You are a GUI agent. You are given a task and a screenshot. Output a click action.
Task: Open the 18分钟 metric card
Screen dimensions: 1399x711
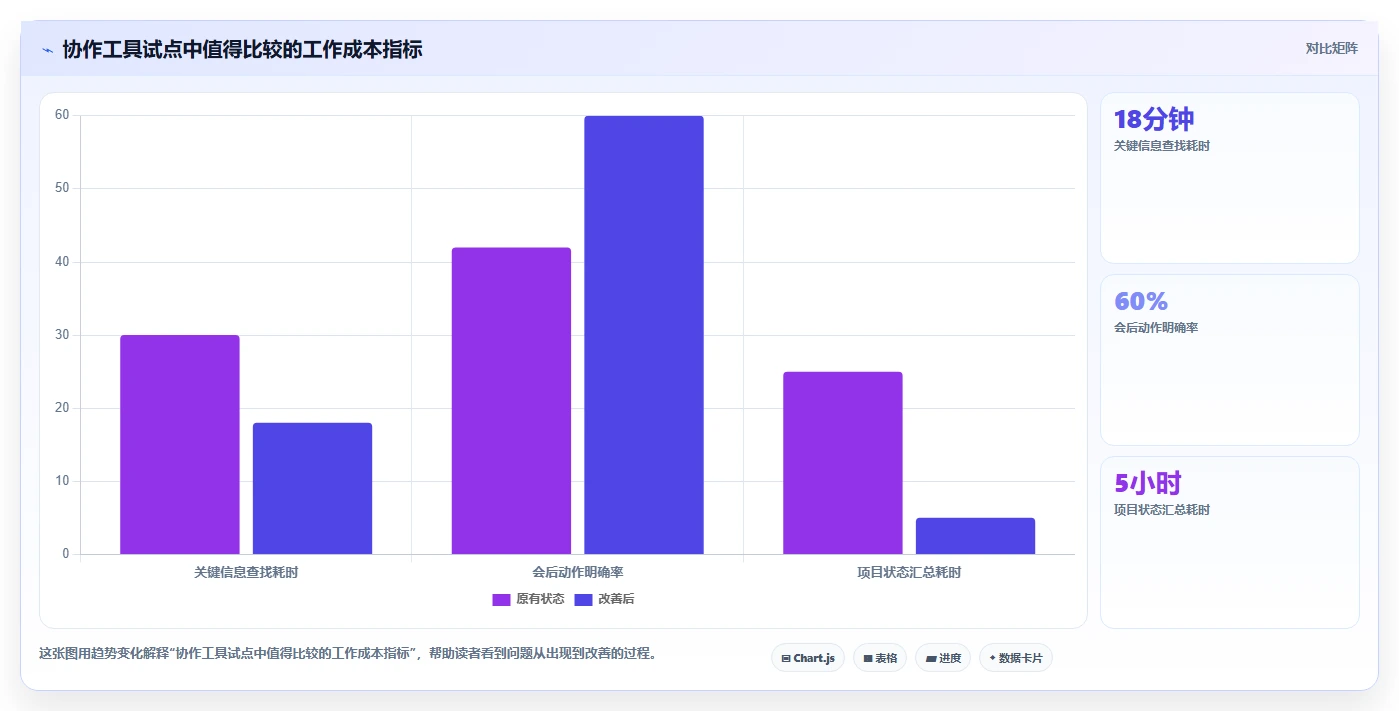click(1230, 178)
